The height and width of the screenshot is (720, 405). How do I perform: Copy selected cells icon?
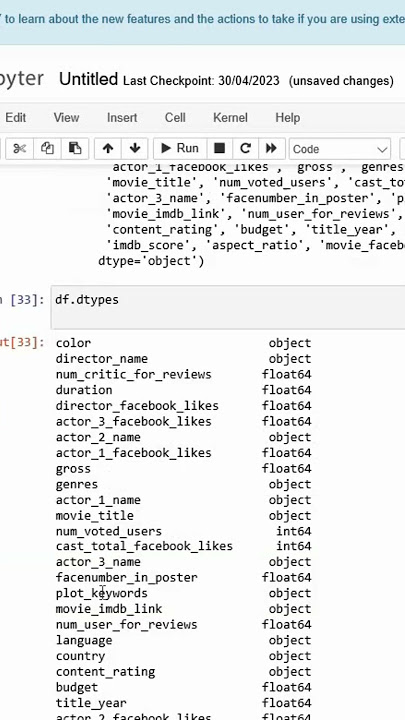[47, 148]
